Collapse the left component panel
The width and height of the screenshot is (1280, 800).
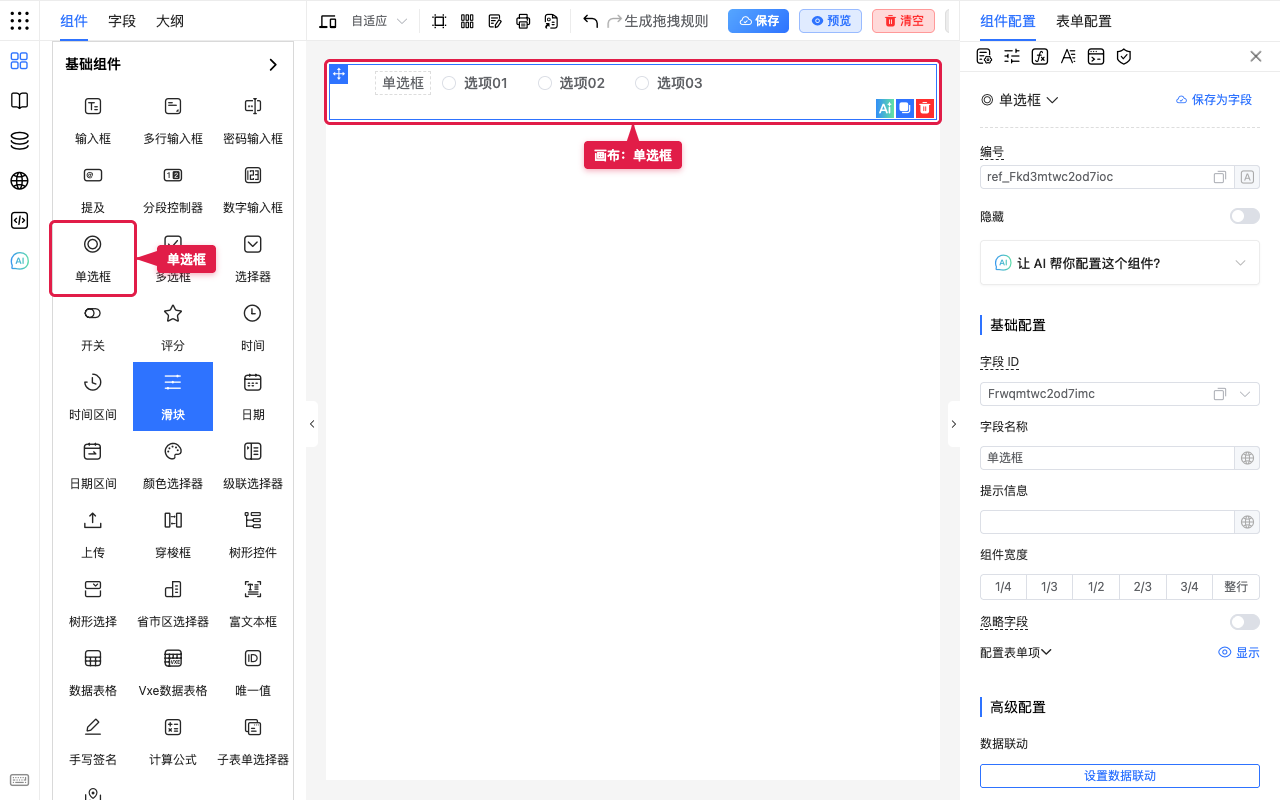pyautogui.click(x=311, y=424)
